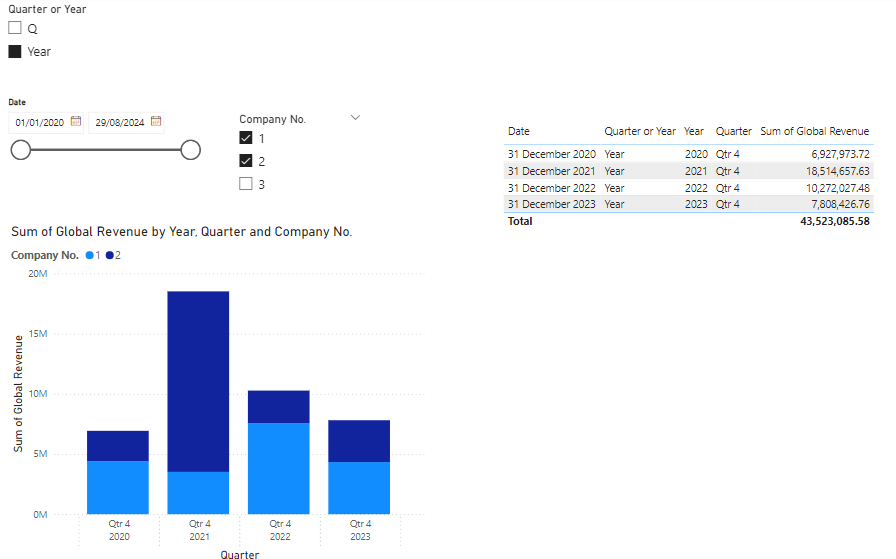
Task: Sort table by the Year column header
Action: [694, 131]
